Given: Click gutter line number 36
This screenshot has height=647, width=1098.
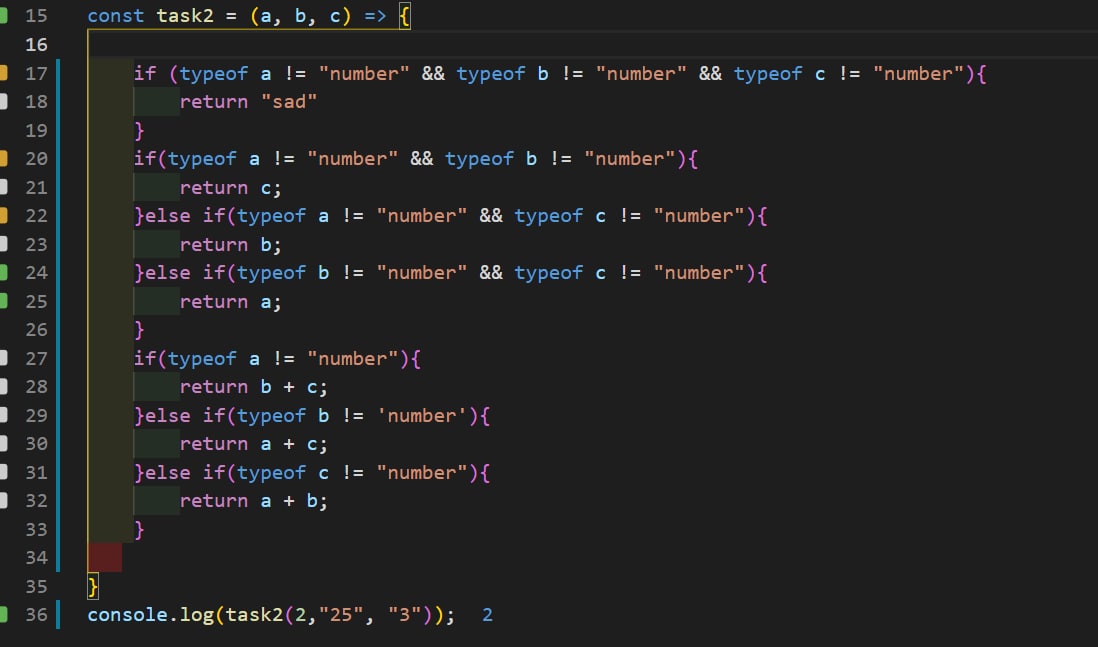Looking at the screenshot, I should (x=36, y=615).
